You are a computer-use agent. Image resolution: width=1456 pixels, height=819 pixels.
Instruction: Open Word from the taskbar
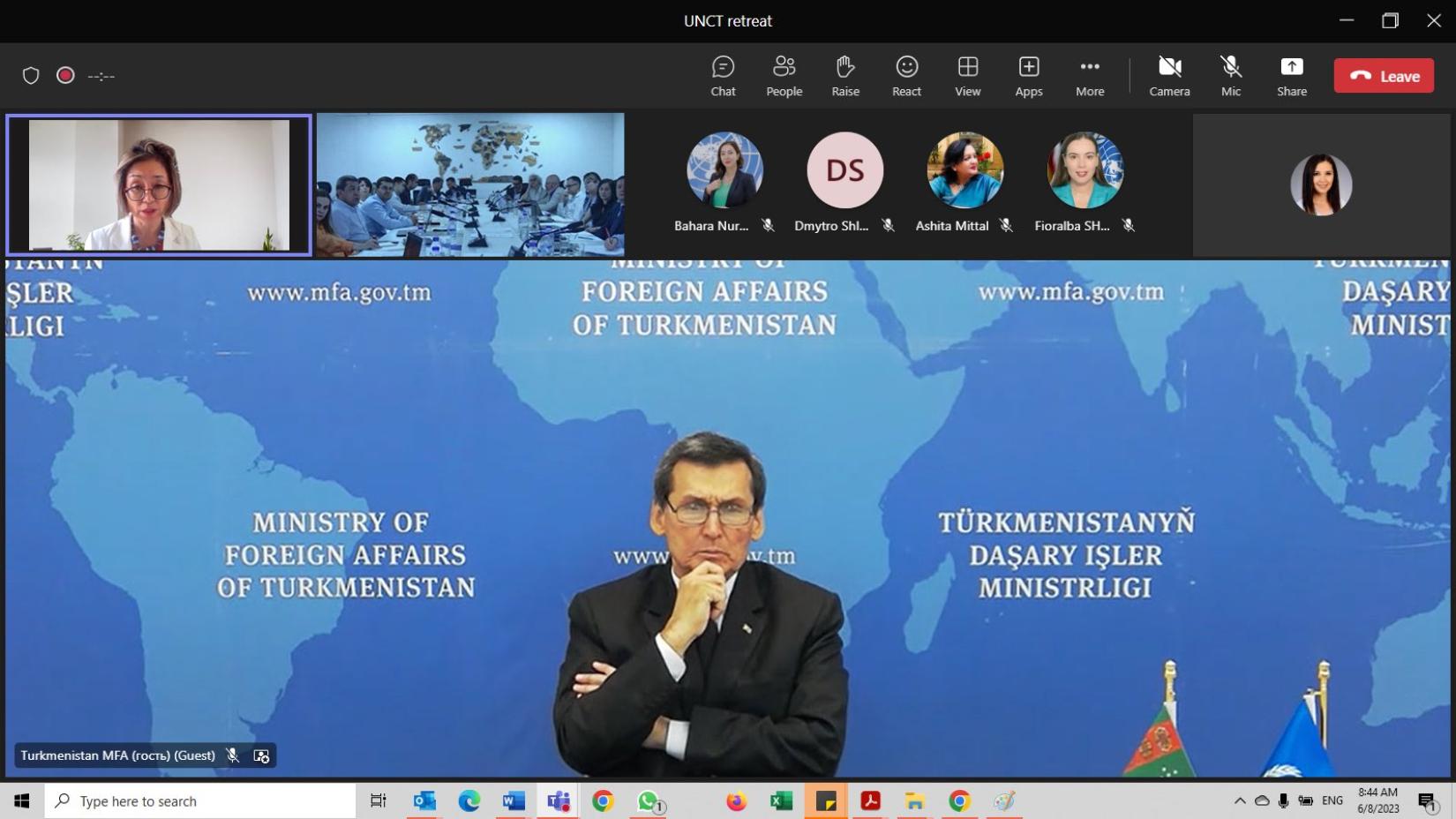click(x=514, y=800)
